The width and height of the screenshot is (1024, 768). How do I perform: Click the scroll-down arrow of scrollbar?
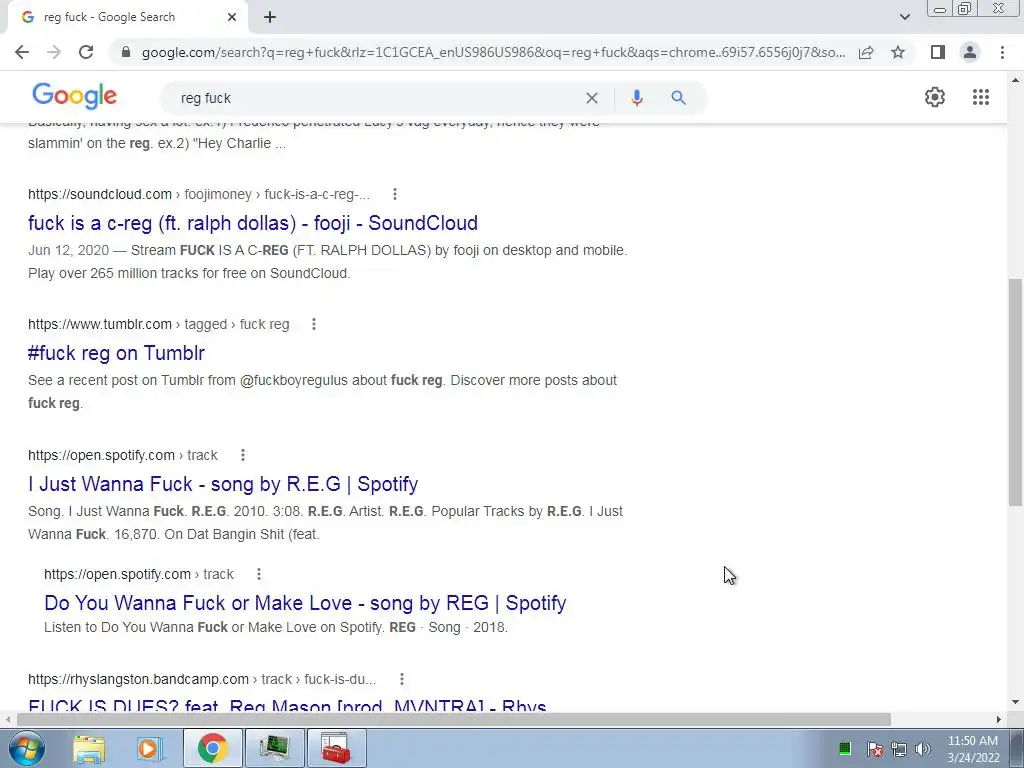click(1015, 703)
